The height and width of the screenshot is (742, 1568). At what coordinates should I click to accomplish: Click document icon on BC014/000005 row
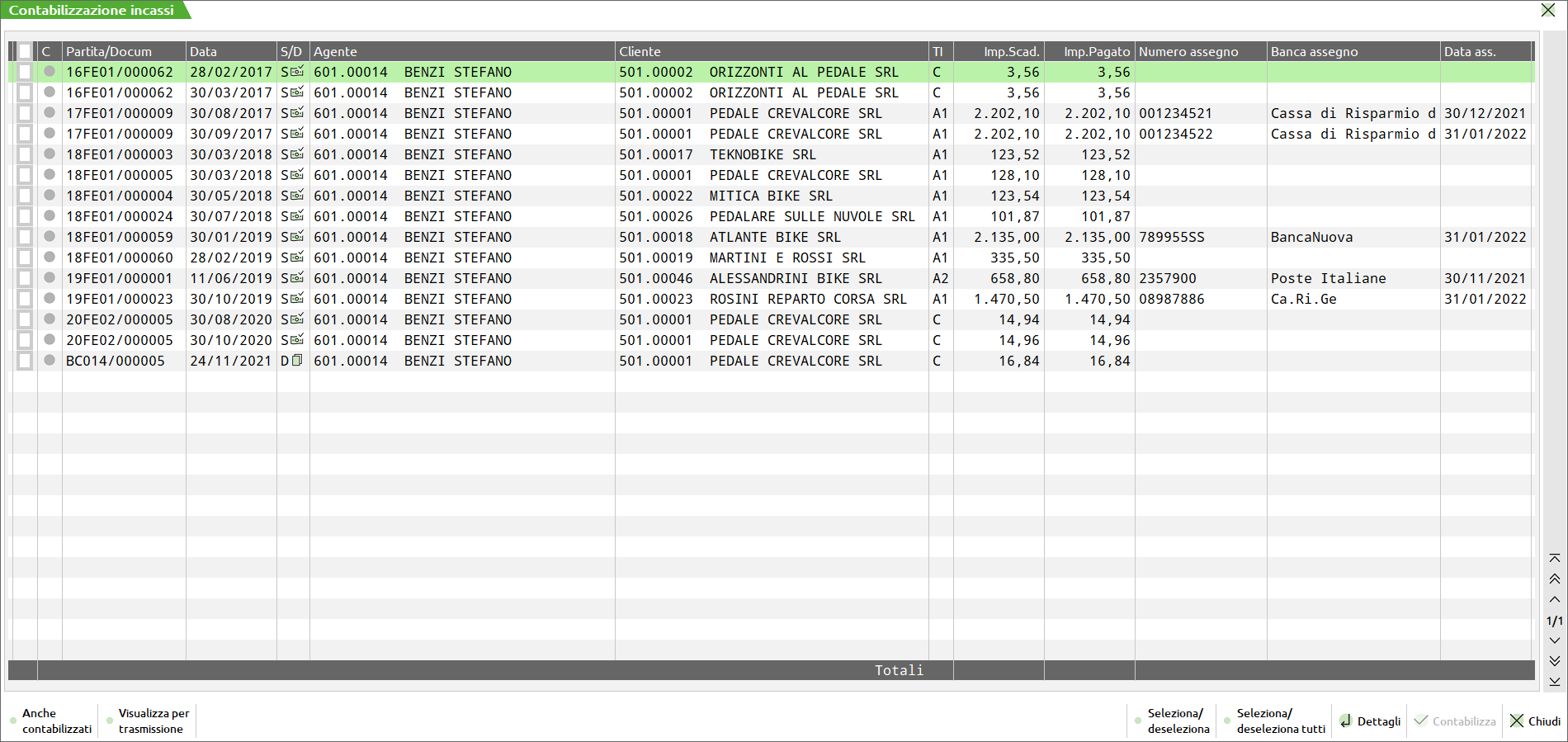click(297, 361)
